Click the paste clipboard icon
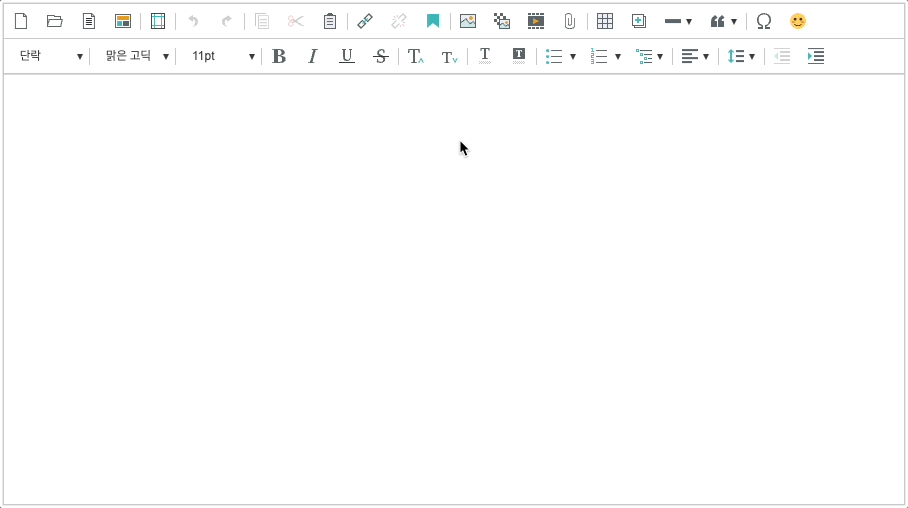This screenshot has width=908, height=508. point(330,21)
